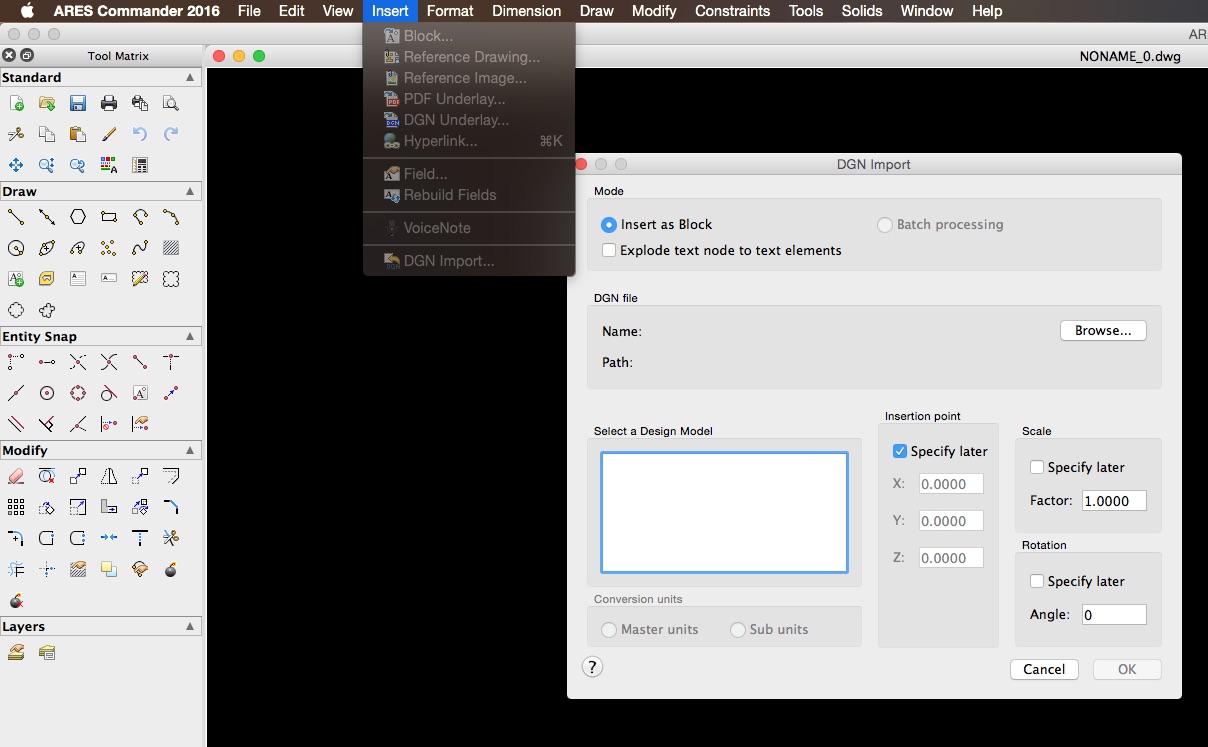Click the Undo arrow icon
1208x747 pixels.
[x=140, y=134]
